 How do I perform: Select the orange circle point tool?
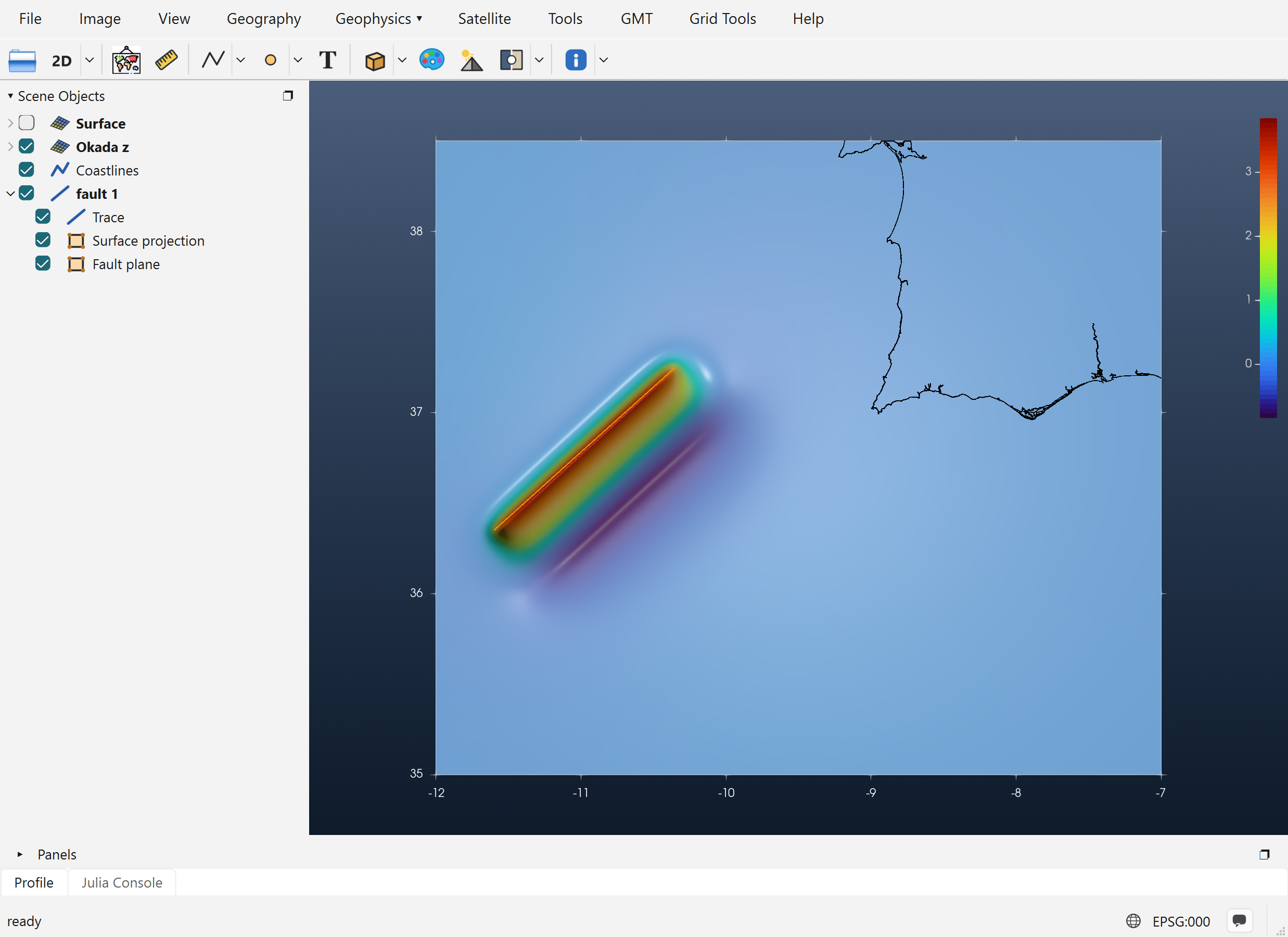tap(270, 60)
